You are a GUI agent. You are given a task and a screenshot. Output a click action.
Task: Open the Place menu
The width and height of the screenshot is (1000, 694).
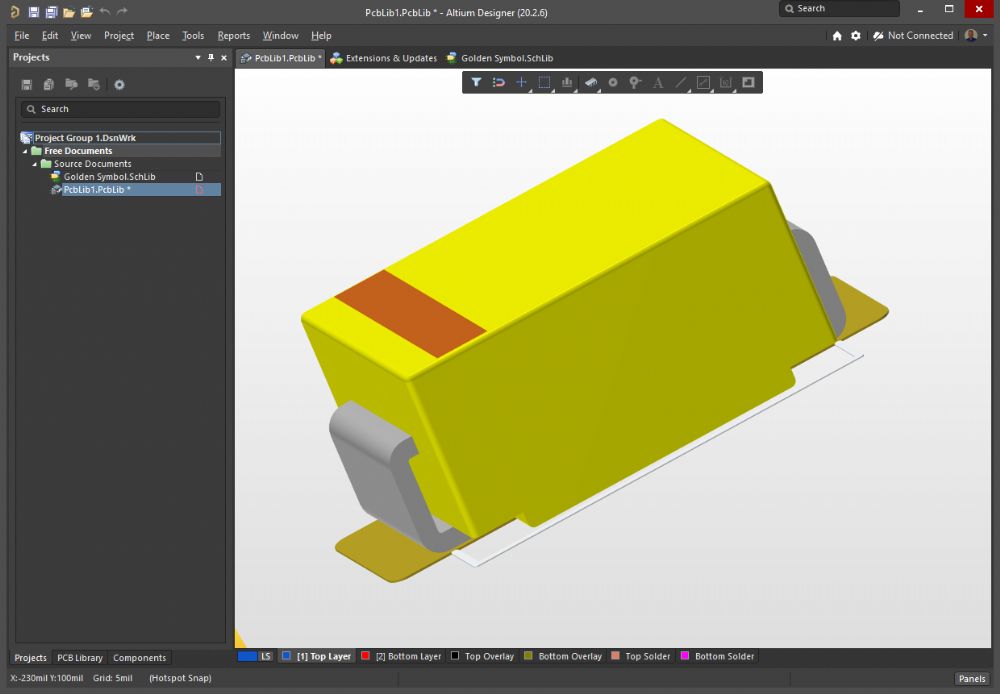[x=158, y=35]
